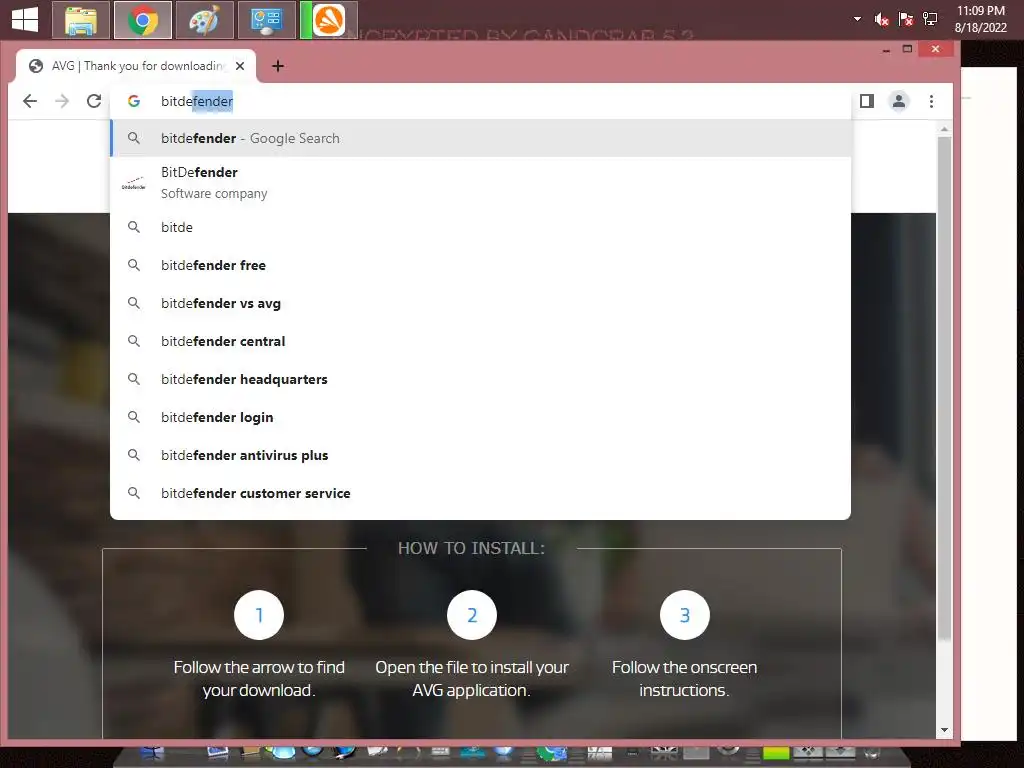Click the page scrollbar up arrow
This screenshot has height=768, width=1024.
[944, 129]
